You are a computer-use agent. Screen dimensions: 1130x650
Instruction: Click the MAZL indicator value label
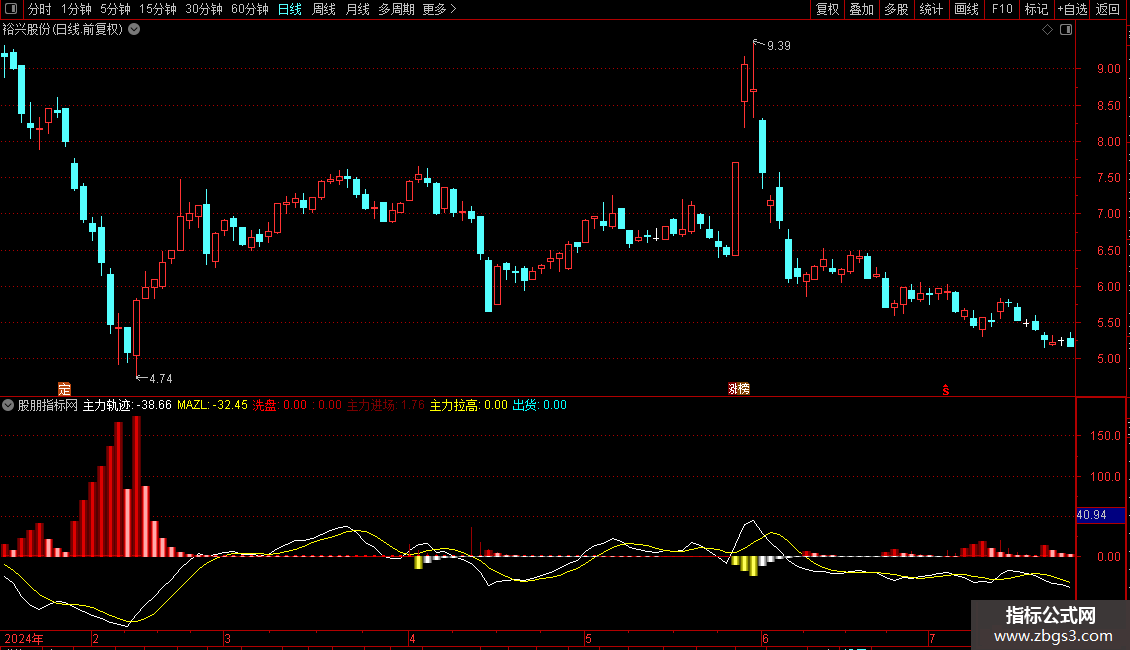click(x=213, y=405)
